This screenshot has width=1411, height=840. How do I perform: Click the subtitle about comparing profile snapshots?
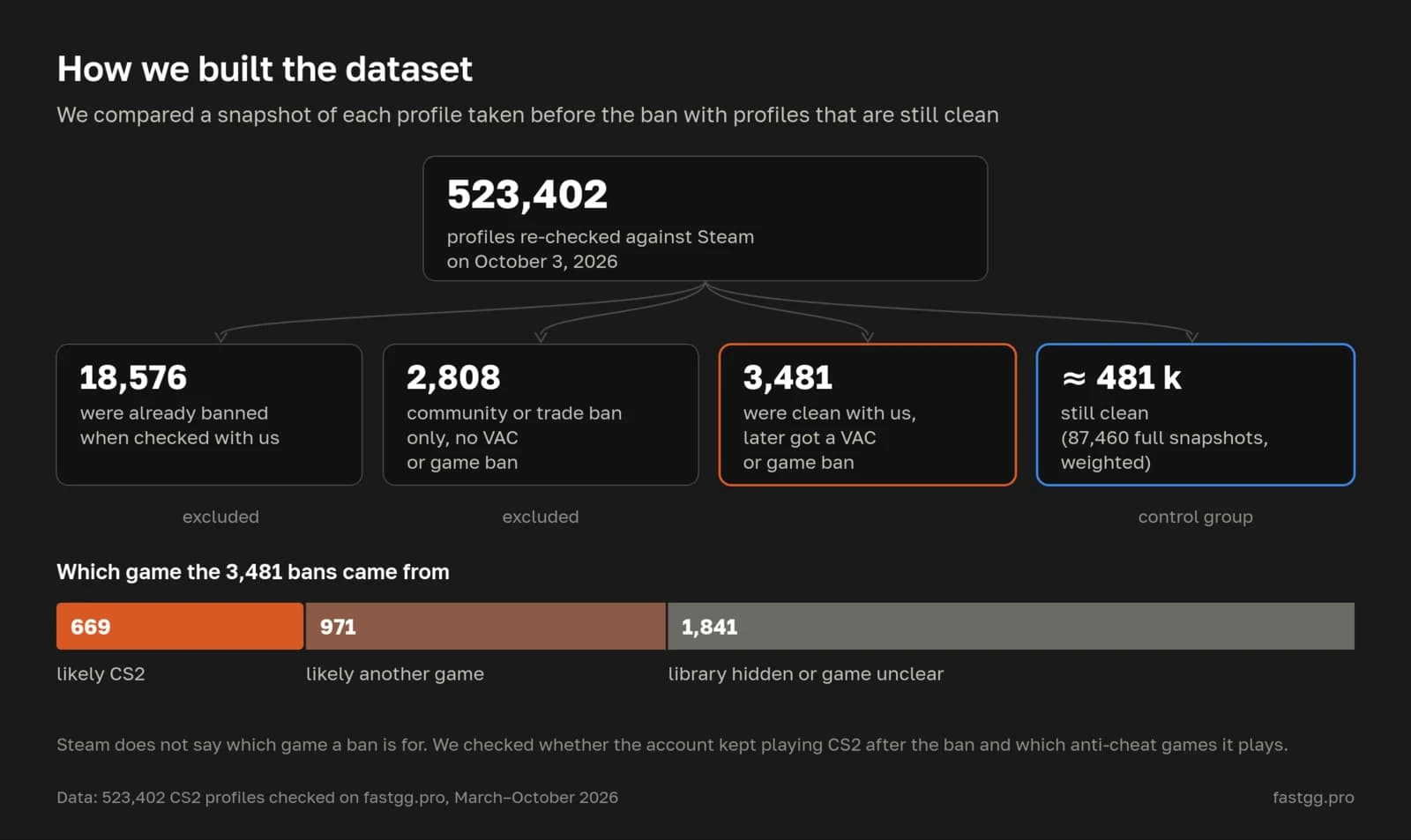click(527, 115)
